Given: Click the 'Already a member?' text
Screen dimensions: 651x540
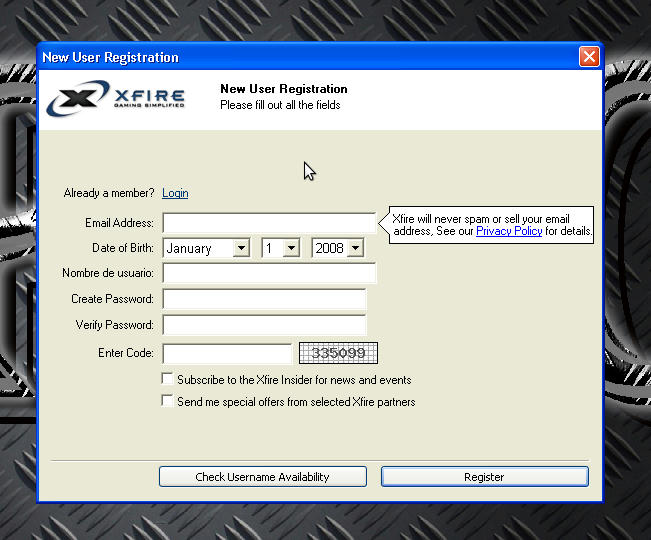Looking at the screenshot, I should click(109, 193).
